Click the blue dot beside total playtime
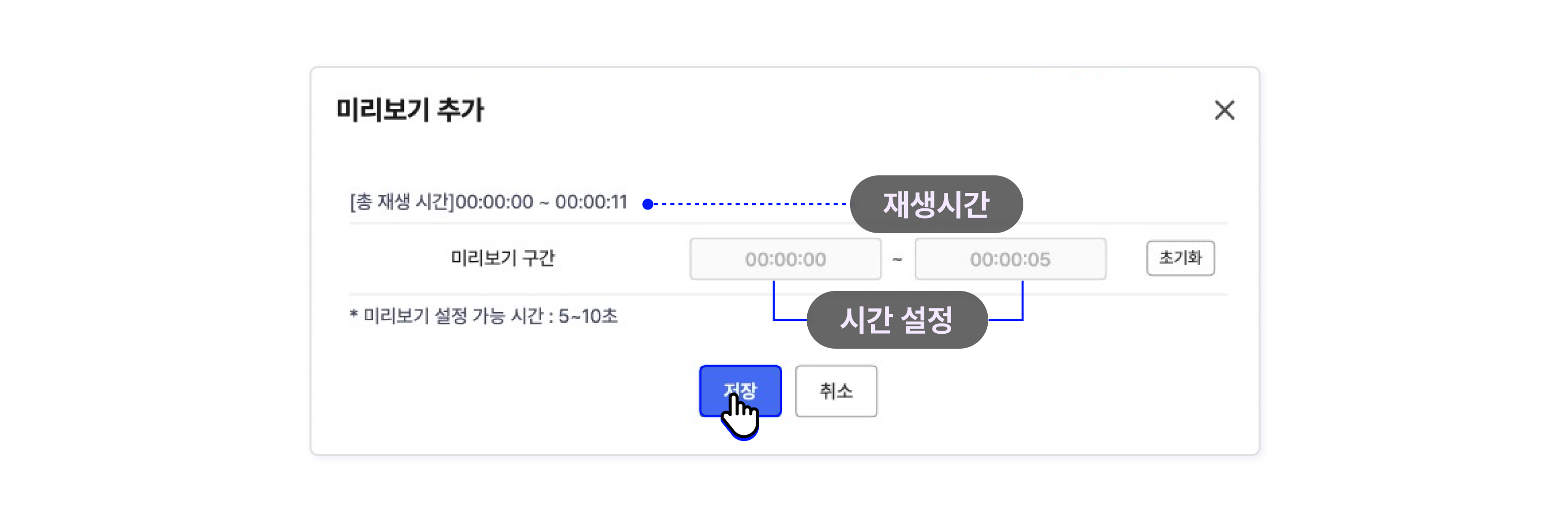Screen dimensions: 1568x522 (648, 204)
